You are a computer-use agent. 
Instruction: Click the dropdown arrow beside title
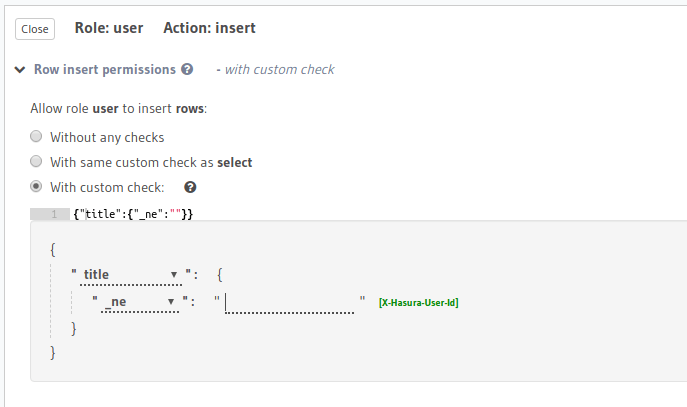[x=173, y=275]
